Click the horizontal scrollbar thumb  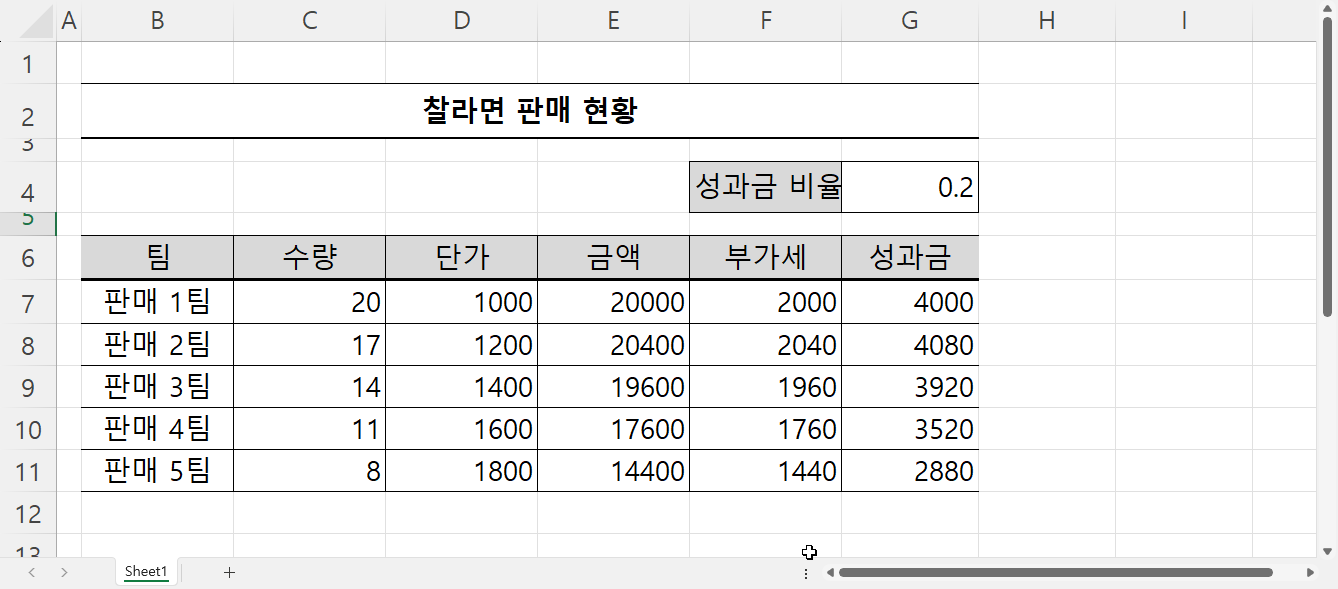click(1055, 573)
